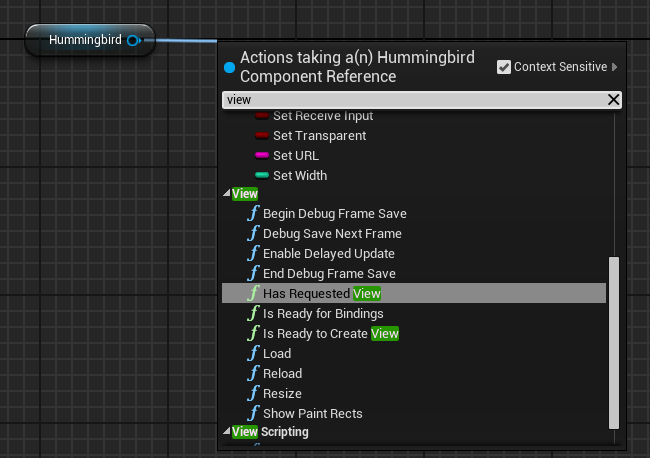Screen dimensions: 650x458
Task: Choose the Set URL action
Action: [296, 156]
